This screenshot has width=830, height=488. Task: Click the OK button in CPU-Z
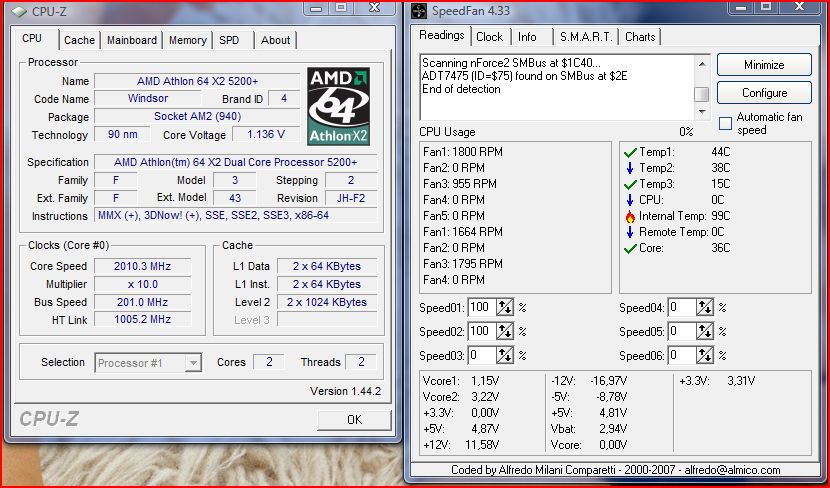(x=354, y=420)
